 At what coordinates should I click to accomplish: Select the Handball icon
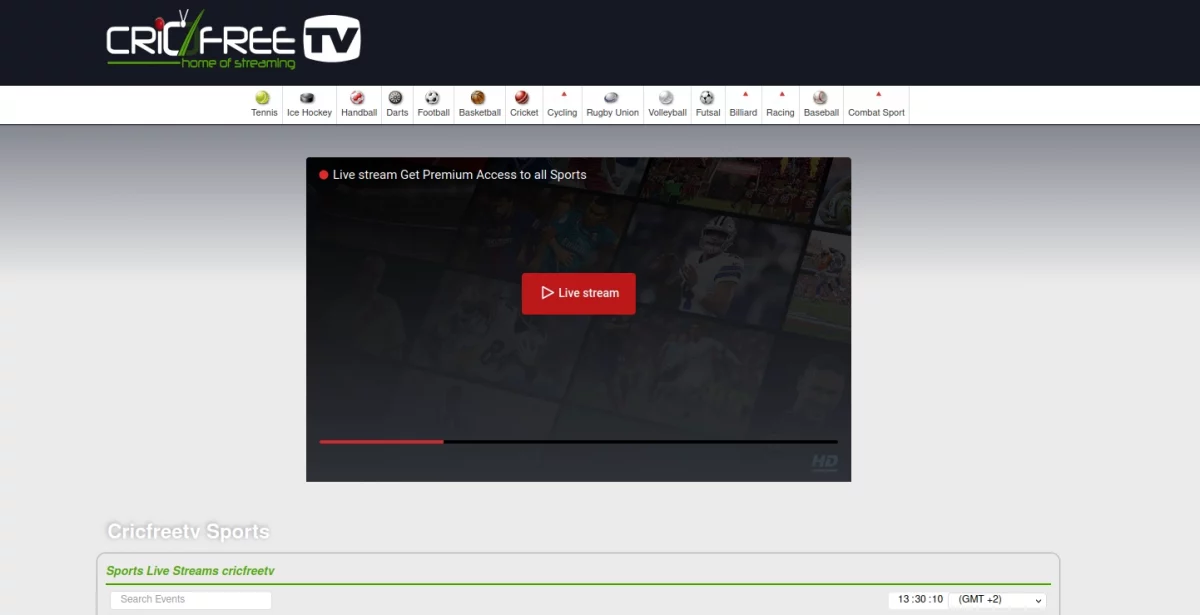[x=358, y=98]
